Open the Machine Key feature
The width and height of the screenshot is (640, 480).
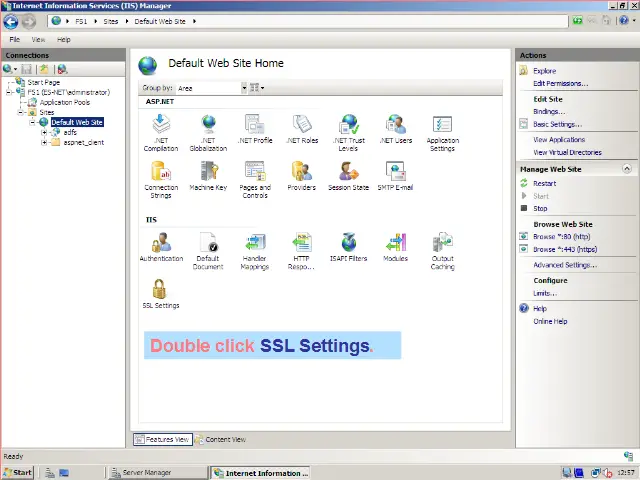(208, 176)
